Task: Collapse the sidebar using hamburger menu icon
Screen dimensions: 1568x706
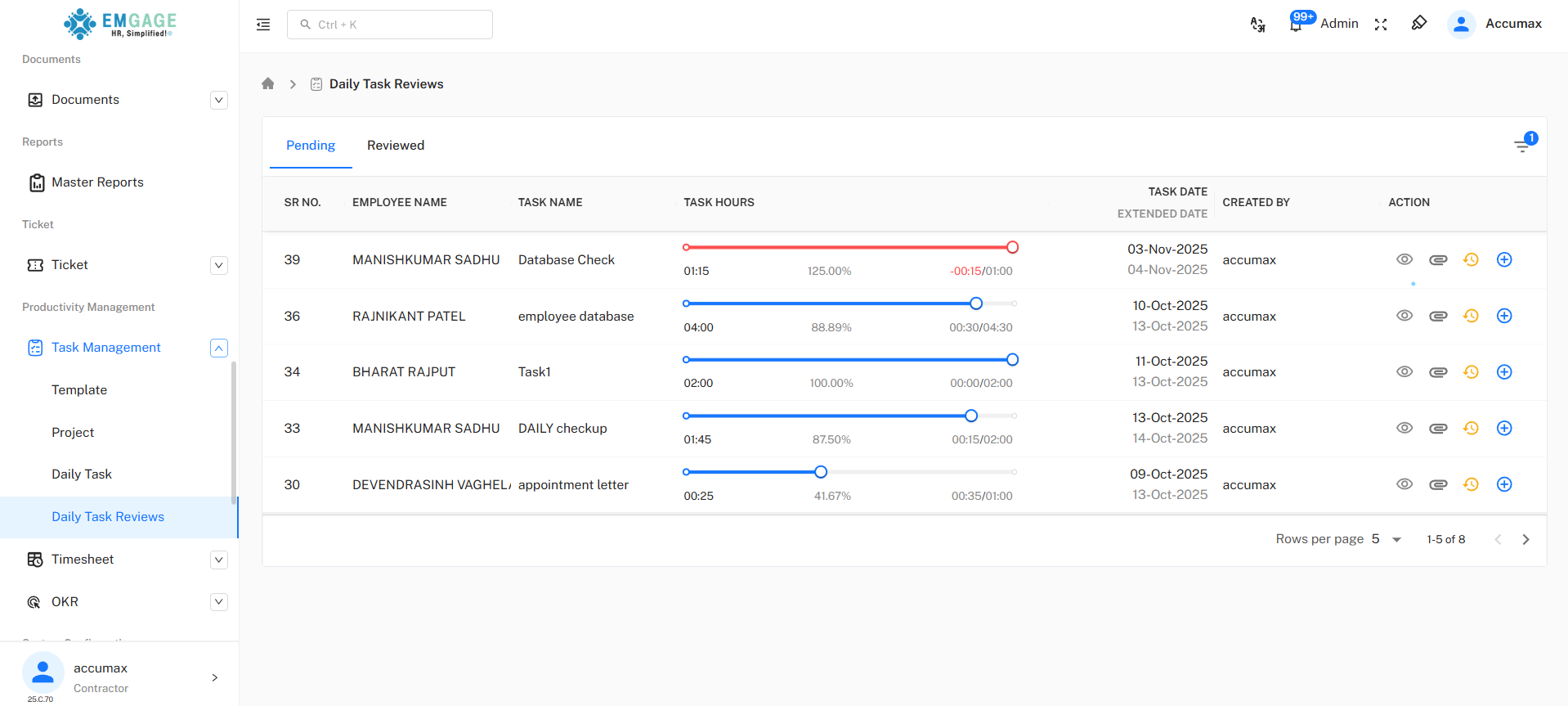Action: (x=263, y=25)
